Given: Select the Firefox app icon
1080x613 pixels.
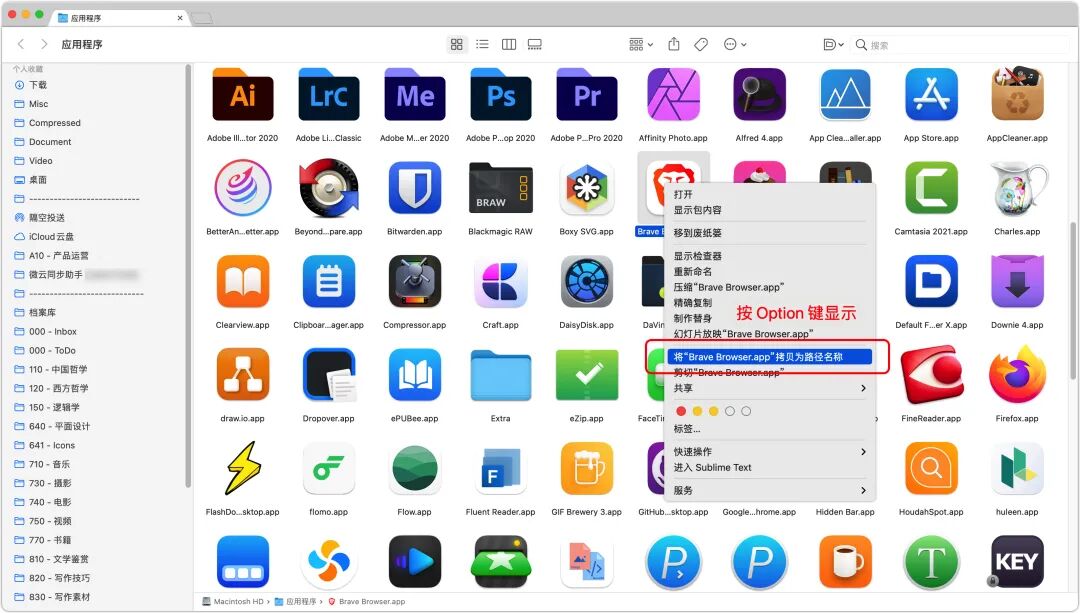Looking at the screenshot, I should coord(1017,375).
